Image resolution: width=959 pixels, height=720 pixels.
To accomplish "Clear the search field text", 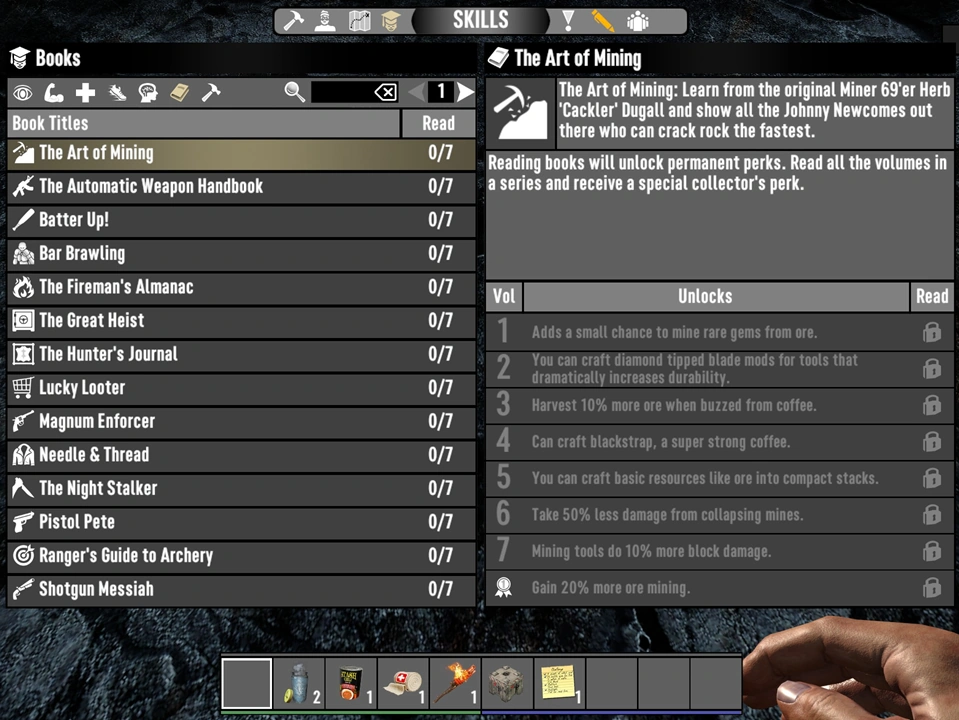I will pos(385,92).
